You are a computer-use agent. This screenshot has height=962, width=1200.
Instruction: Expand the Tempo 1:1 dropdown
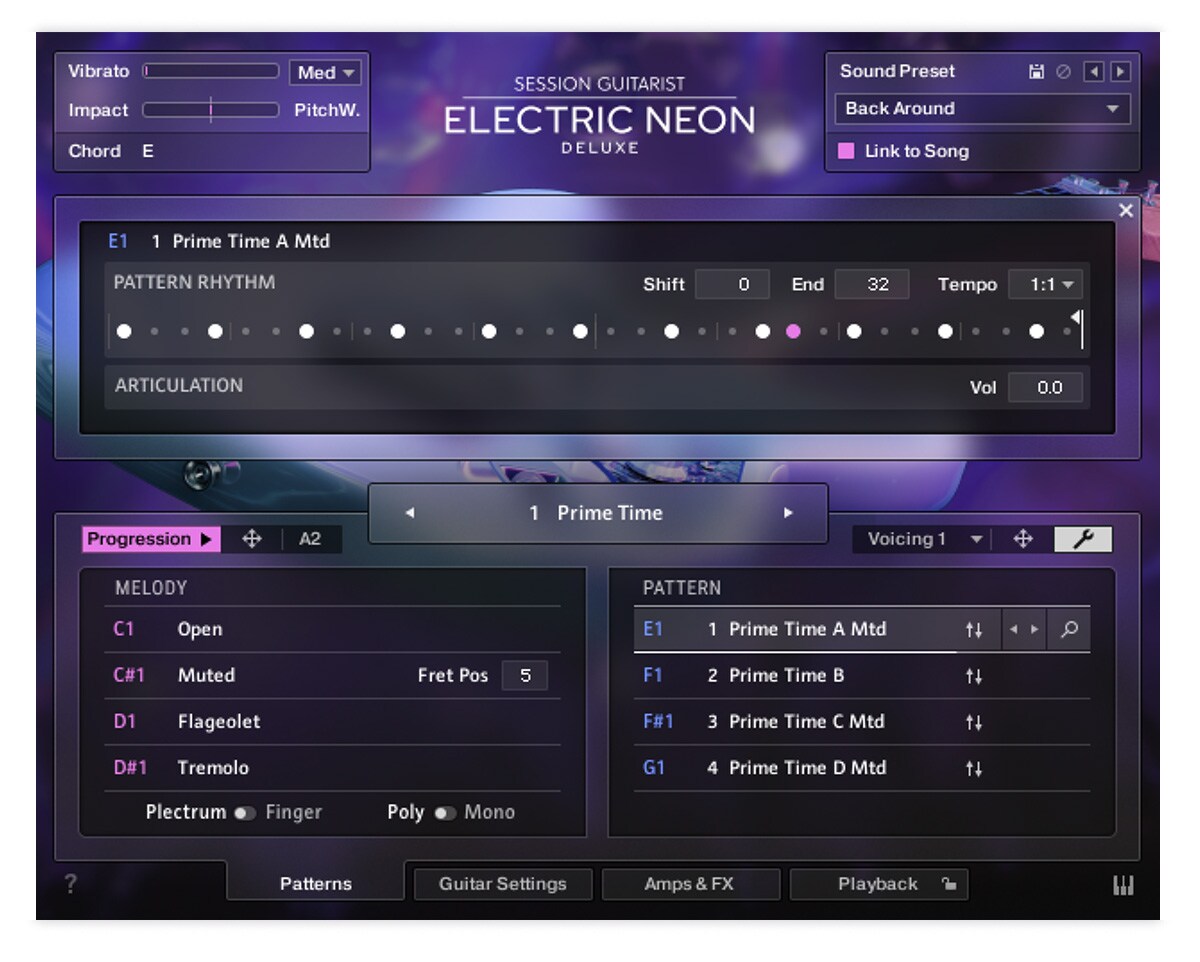(1045, 285)
